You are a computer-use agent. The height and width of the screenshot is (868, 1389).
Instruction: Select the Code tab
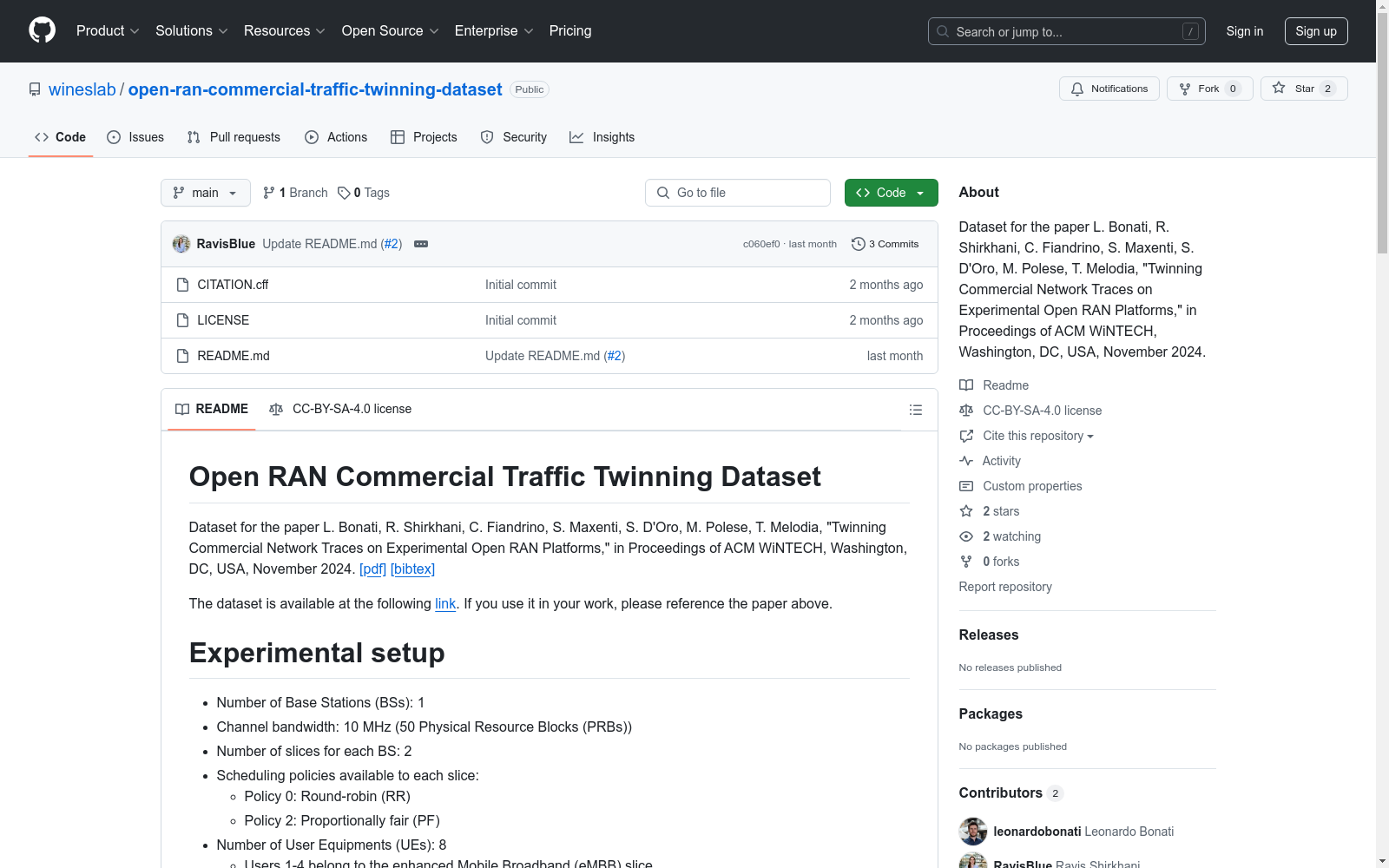tap(61, 137)
